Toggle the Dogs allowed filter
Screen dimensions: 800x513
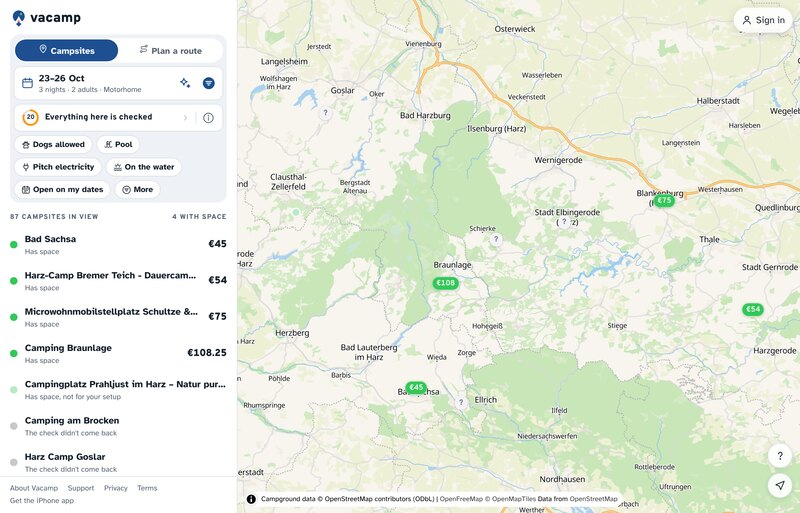[x=53, y=144]
